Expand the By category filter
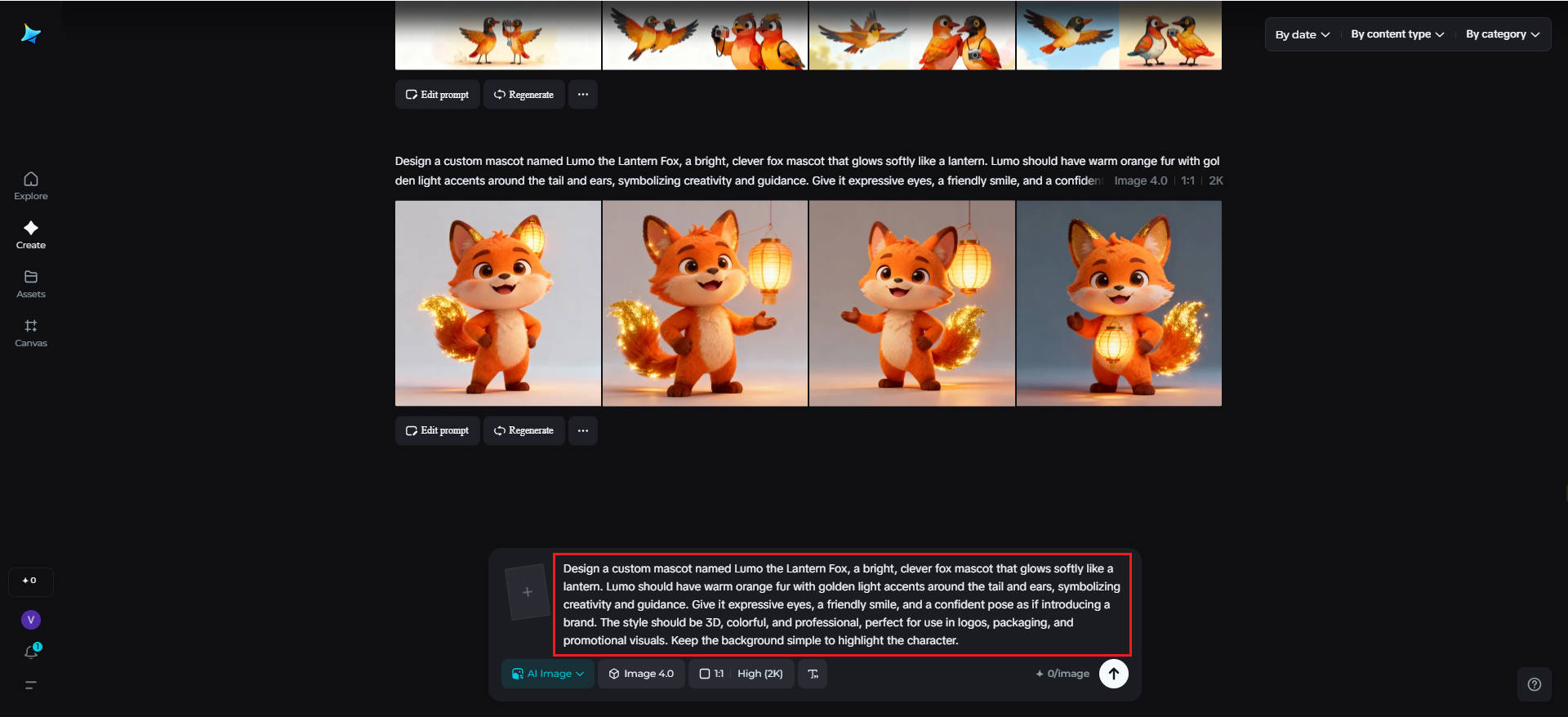 pos(1502,34)
